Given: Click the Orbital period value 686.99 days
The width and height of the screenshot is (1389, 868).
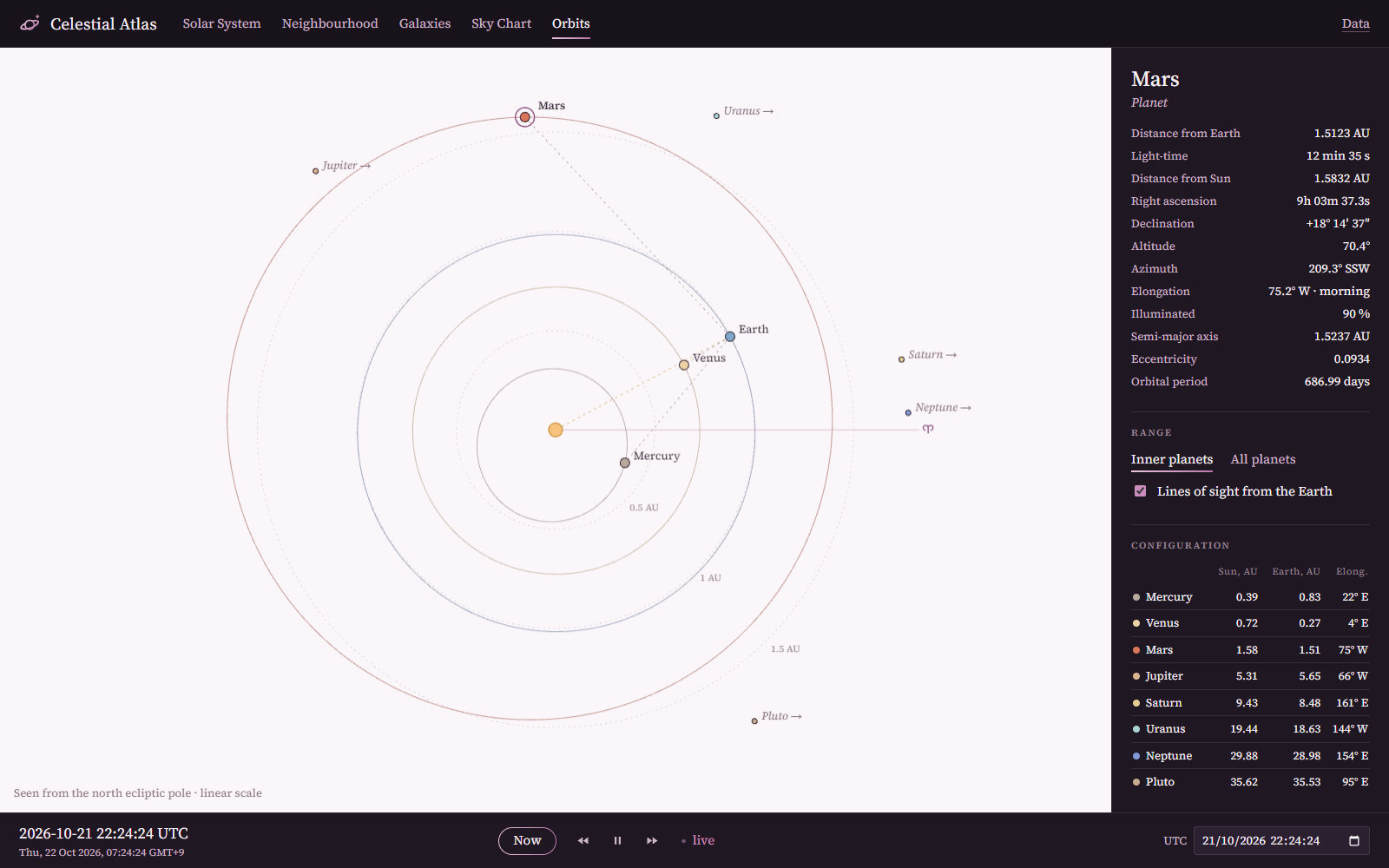Looking at the screenshot, I should click(1337, 382).
